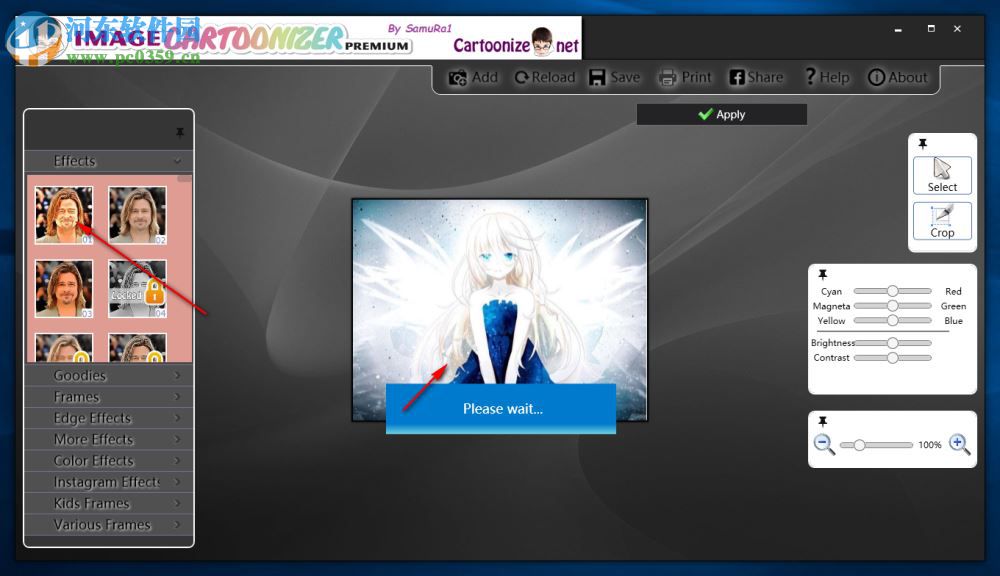The image size is (1000, 576).
Task: Expand the Goodies section
Action: (x=108, y=375)
